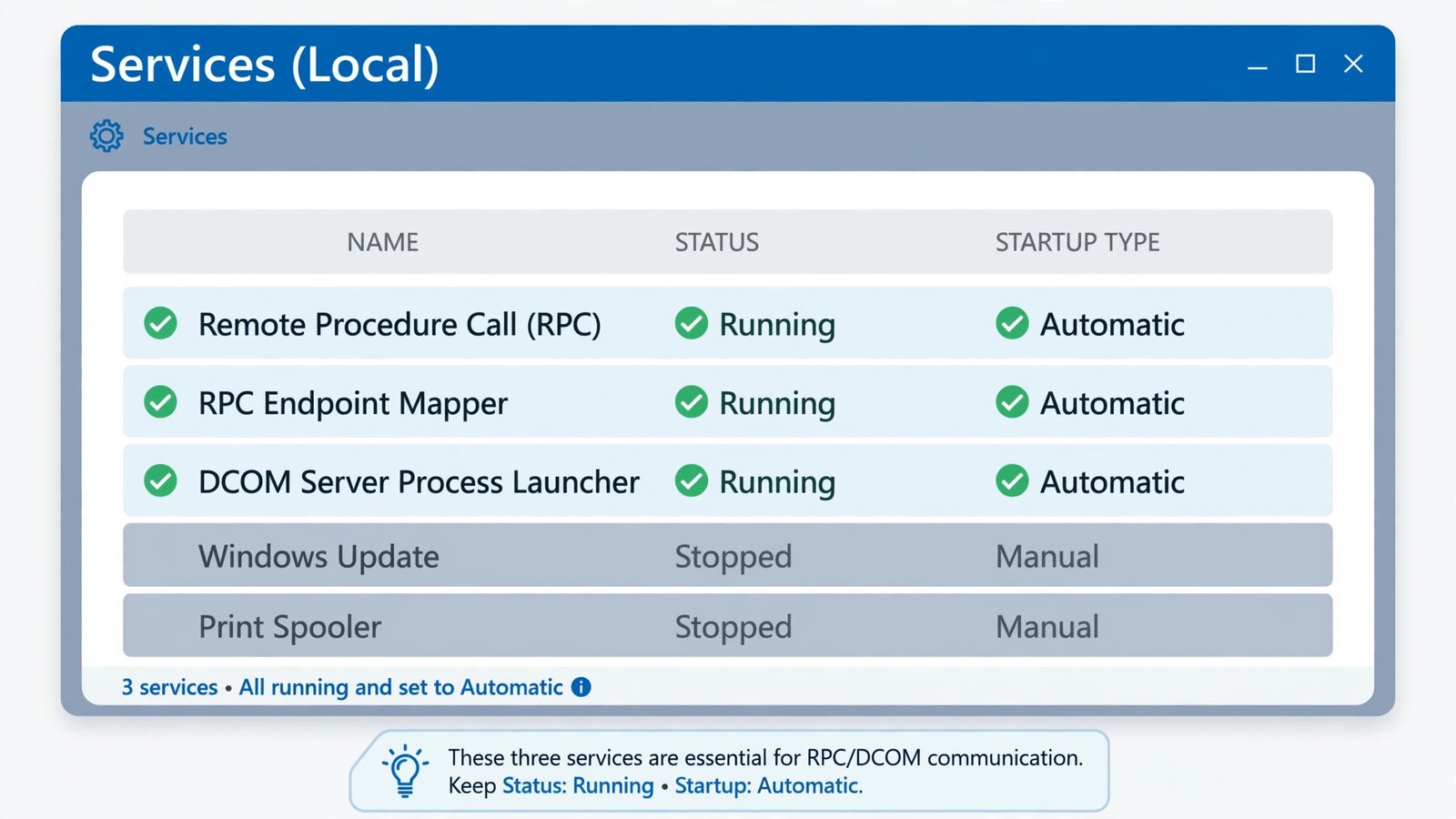
Task: Click Running status check icon in DCOM Server row
Action: [692, 480]
